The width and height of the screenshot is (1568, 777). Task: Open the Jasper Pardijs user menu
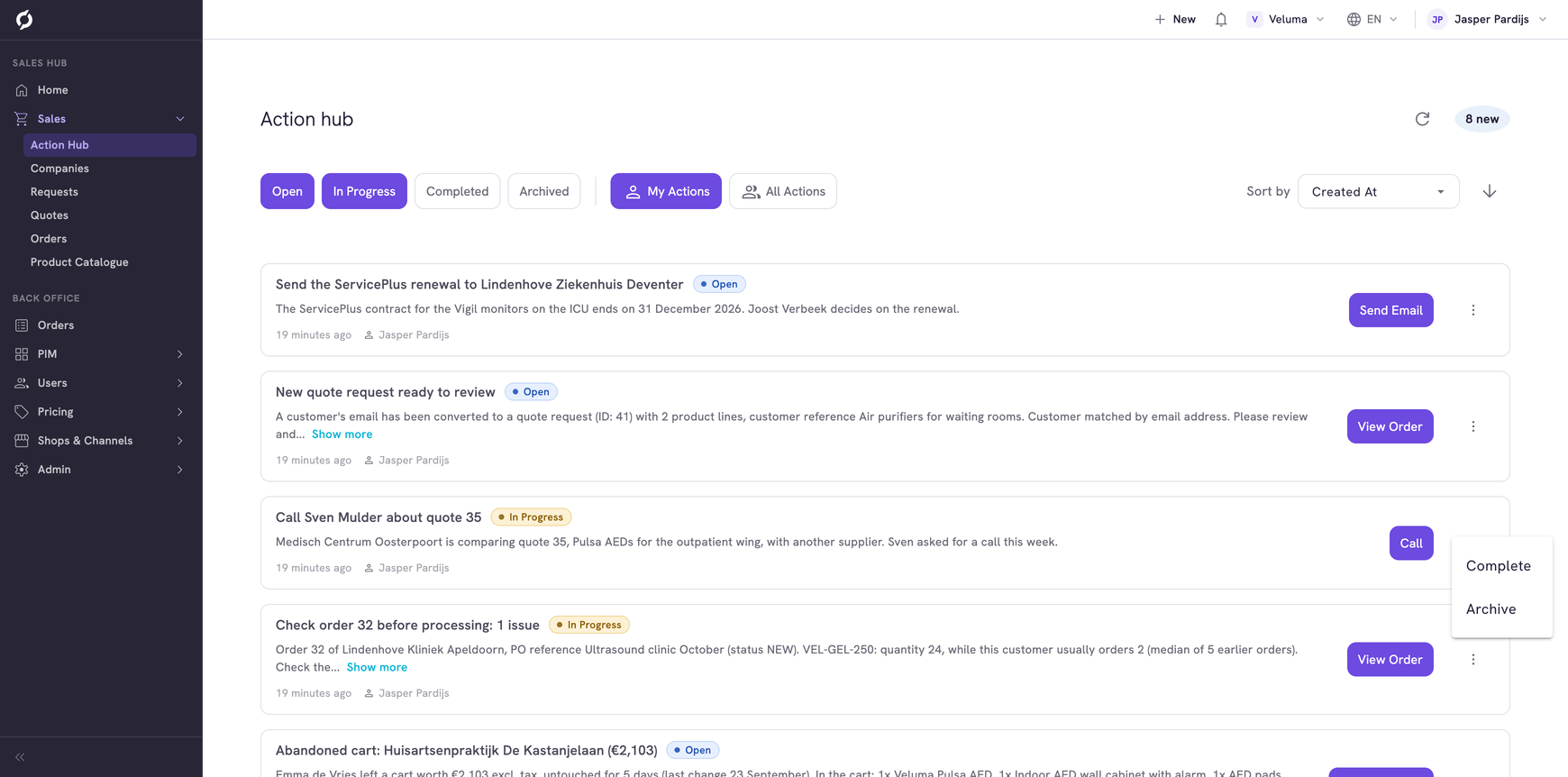[x=1488, y=20]
